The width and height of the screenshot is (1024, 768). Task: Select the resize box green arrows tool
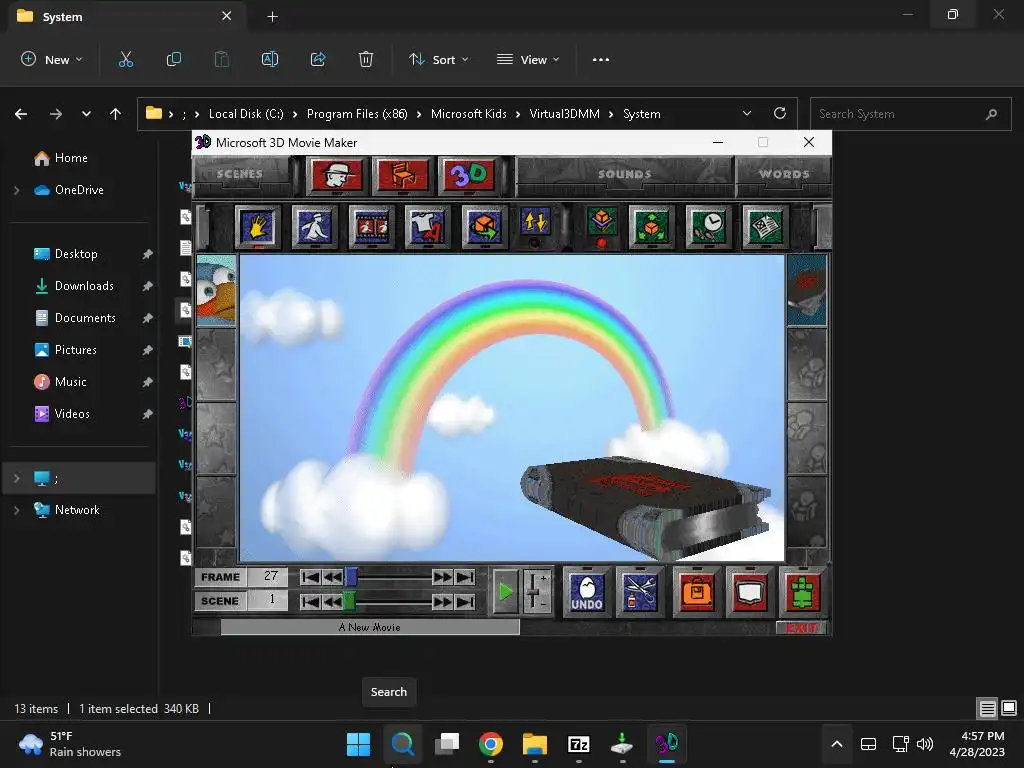[x=651, y=227]
